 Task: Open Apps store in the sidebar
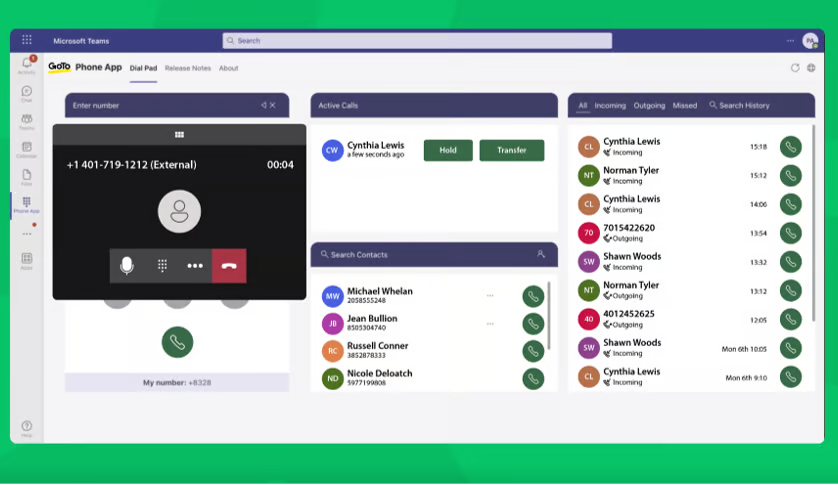(x=27, y=261)
